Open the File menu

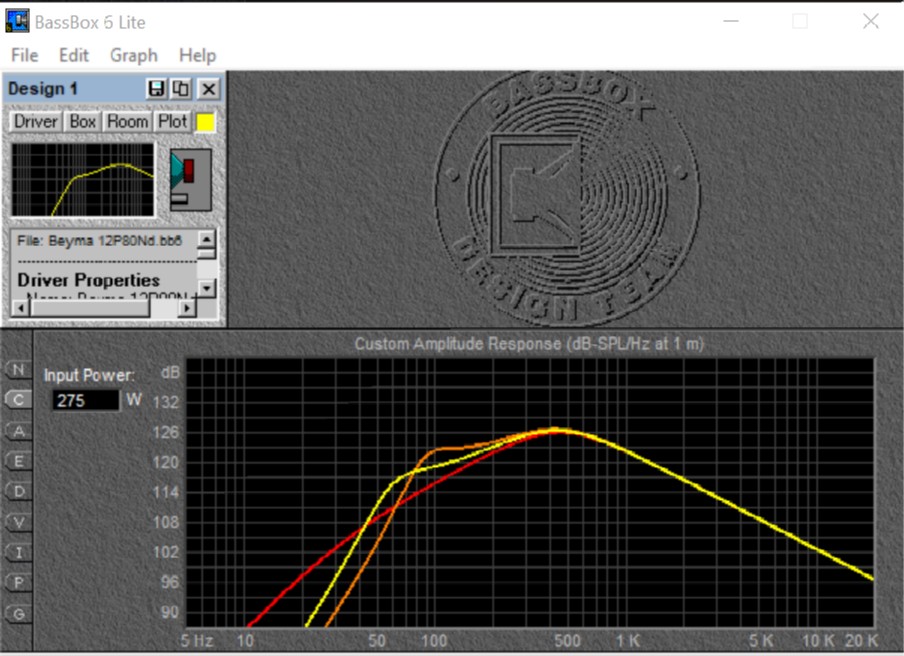[x=24, y=55]
